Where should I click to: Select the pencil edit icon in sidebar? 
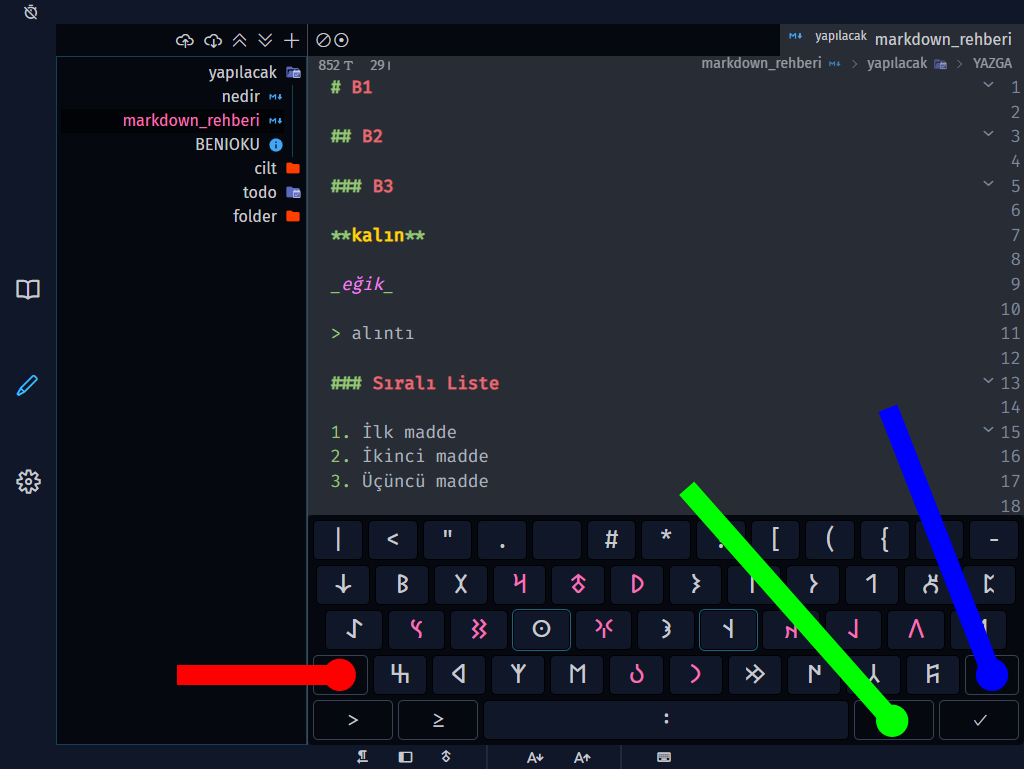(x=27, y=385)
